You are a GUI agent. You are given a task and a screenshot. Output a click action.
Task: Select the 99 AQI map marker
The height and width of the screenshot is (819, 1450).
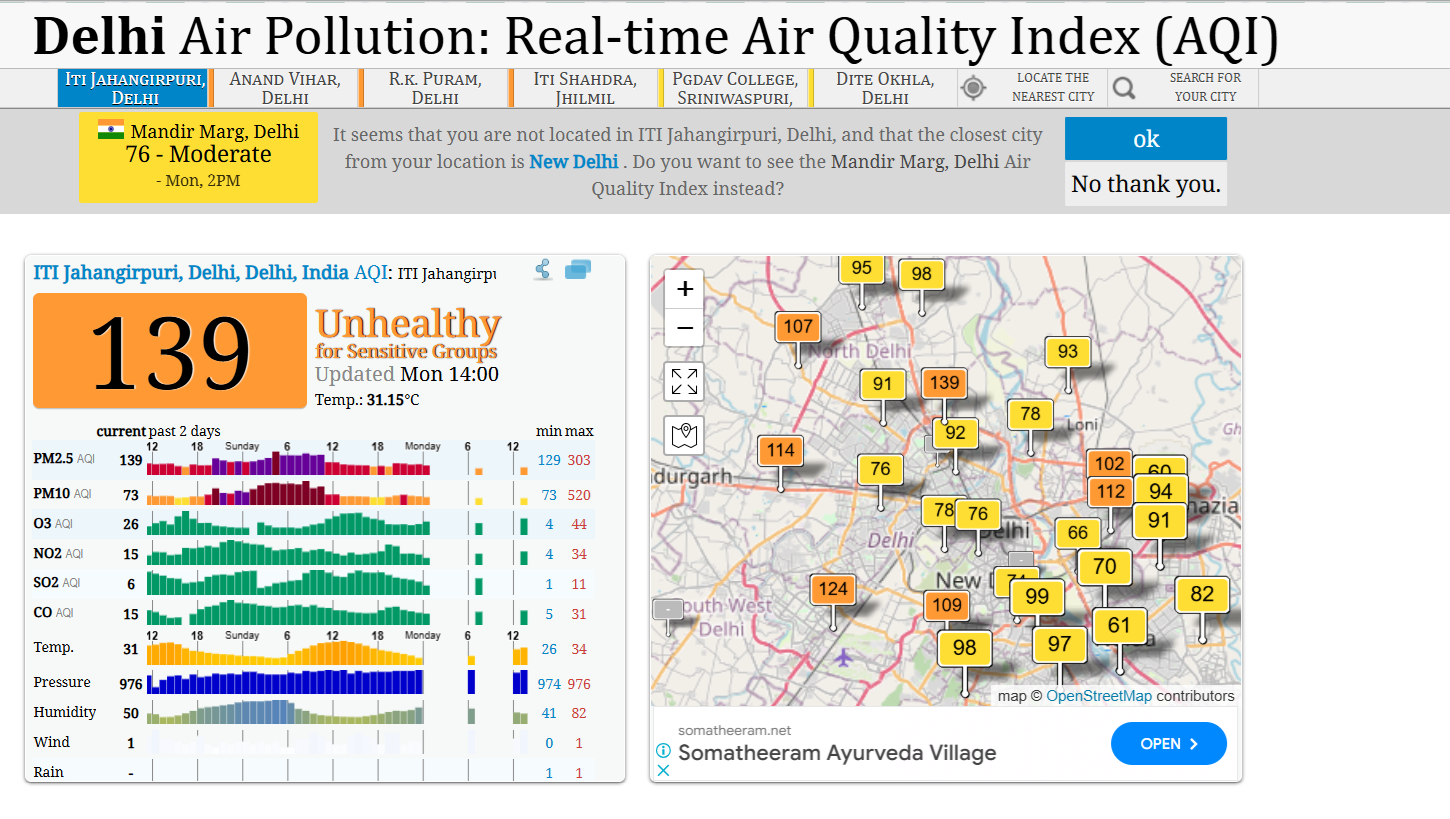click(1037, 597)
